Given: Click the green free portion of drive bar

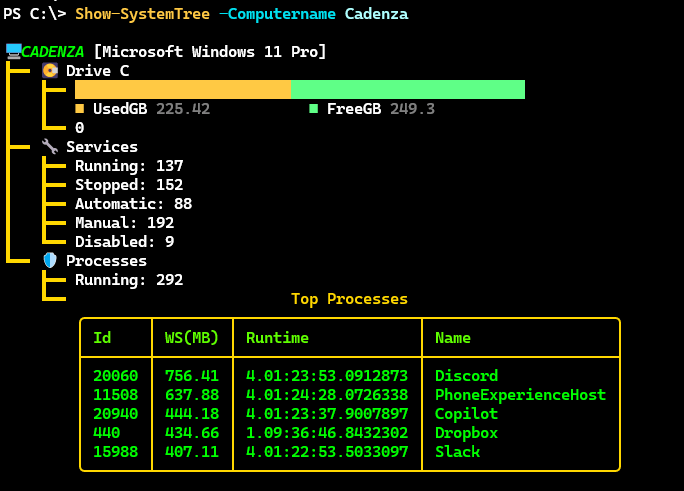Looking at the screenshot, I should (408, 89).
